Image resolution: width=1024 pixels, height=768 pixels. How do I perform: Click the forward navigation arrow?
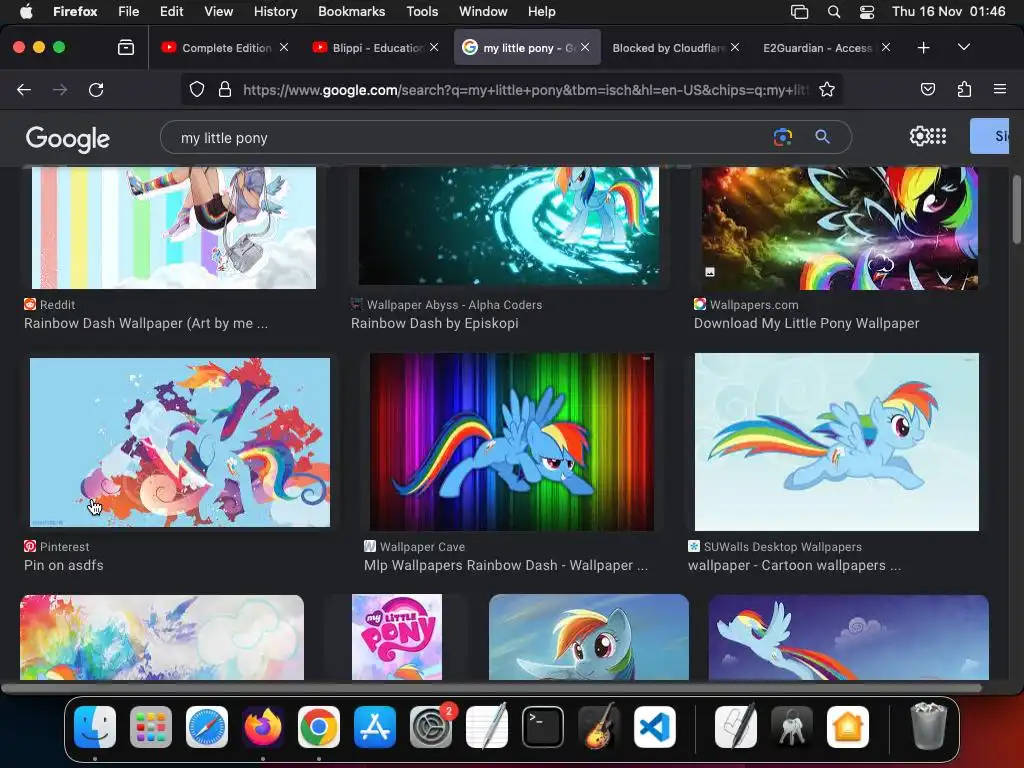[x=60, y=89]
